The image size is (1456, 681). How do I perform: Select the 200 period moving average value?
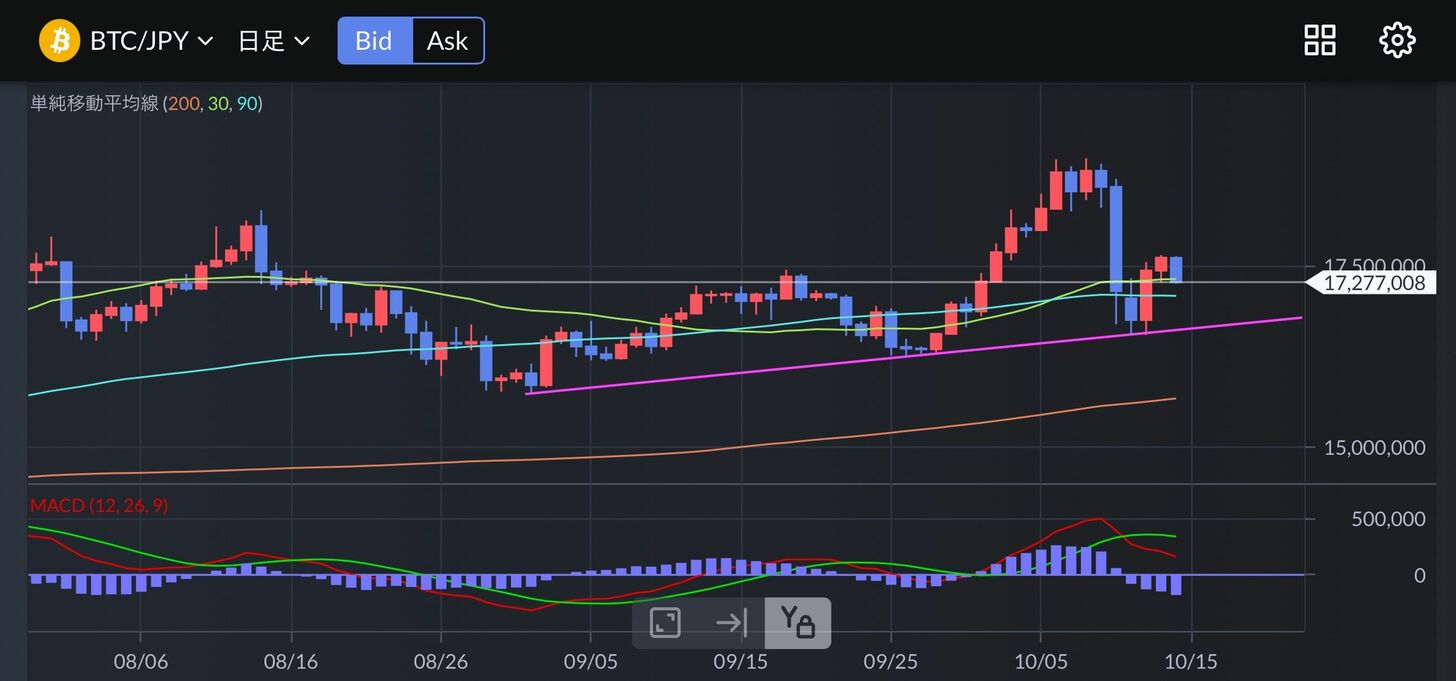coord(184,104)
